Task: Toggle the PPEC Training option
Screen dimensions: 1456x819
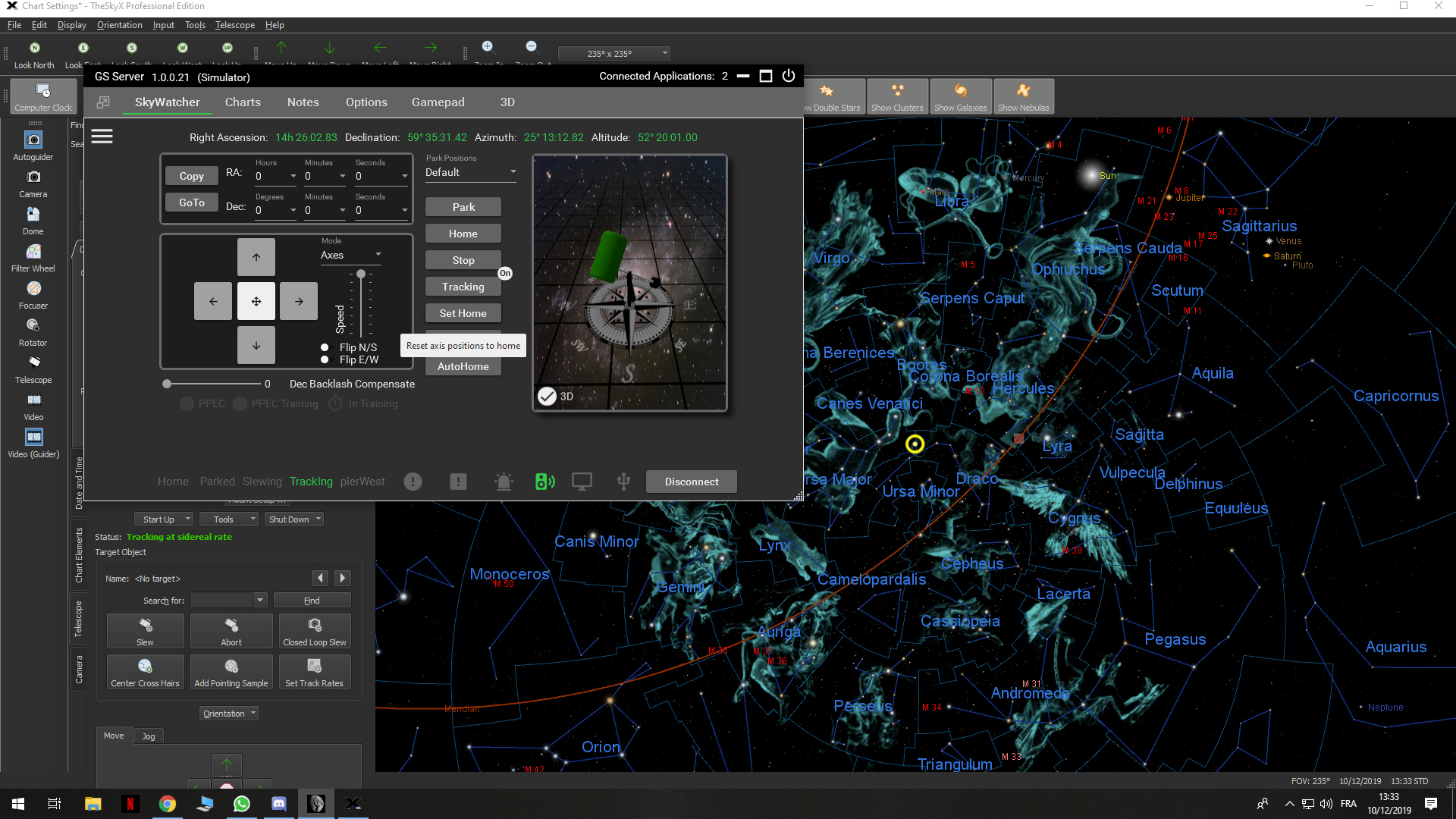Action: coord(240,403)
